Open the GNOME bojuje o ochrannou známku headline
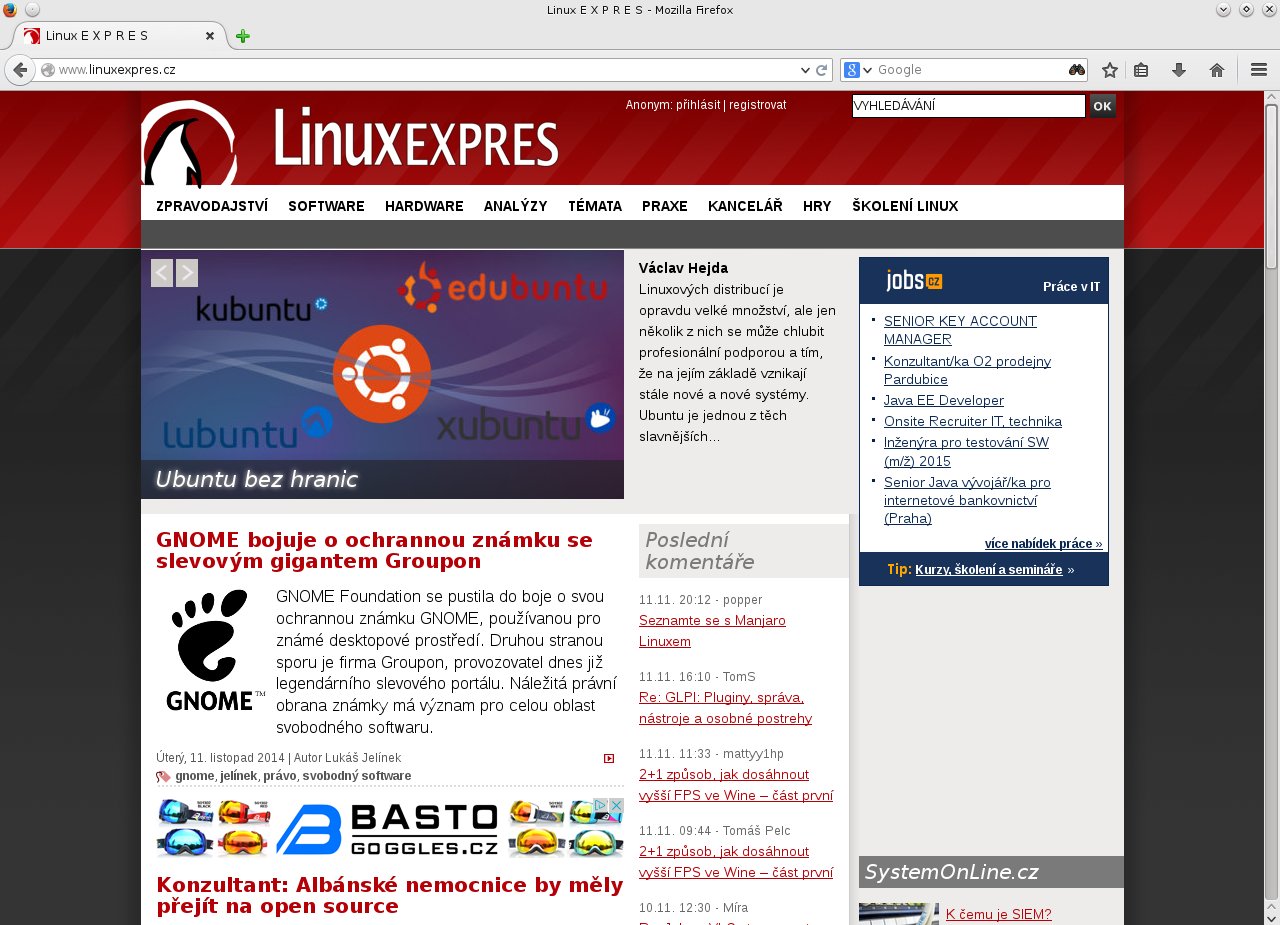1280x925 pixels. point(375,550)
